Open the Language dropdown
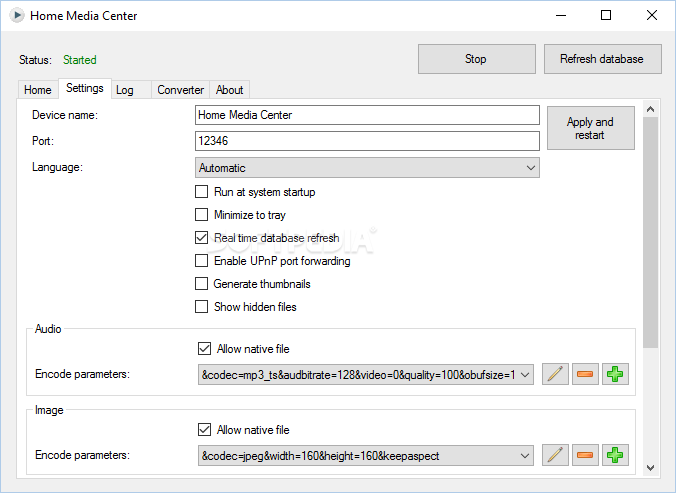This screenshot has height=493, width=676. click(367, 168)
